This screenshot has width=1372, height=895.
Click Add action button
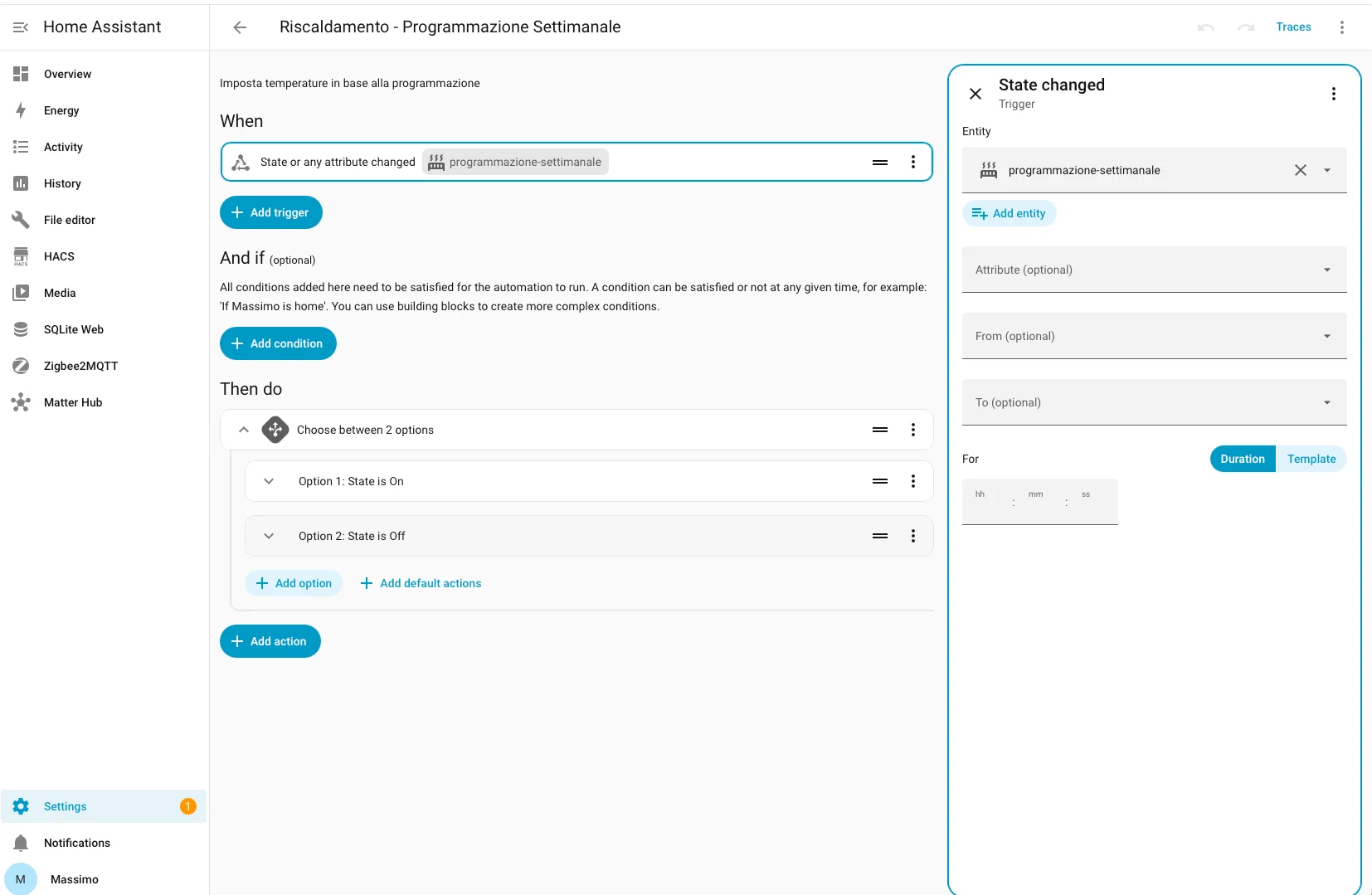click(270, 641)
